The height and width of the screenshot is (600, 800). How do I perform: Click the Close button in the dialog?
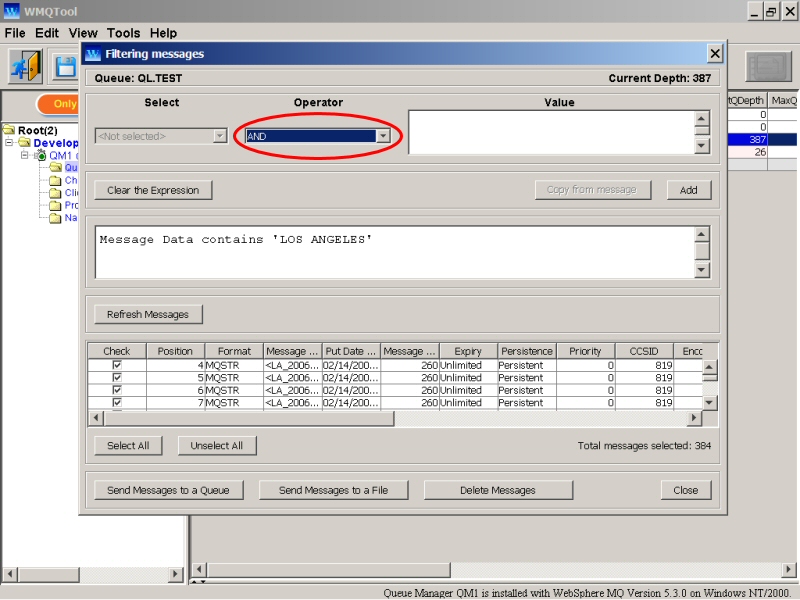coord(686,490)
